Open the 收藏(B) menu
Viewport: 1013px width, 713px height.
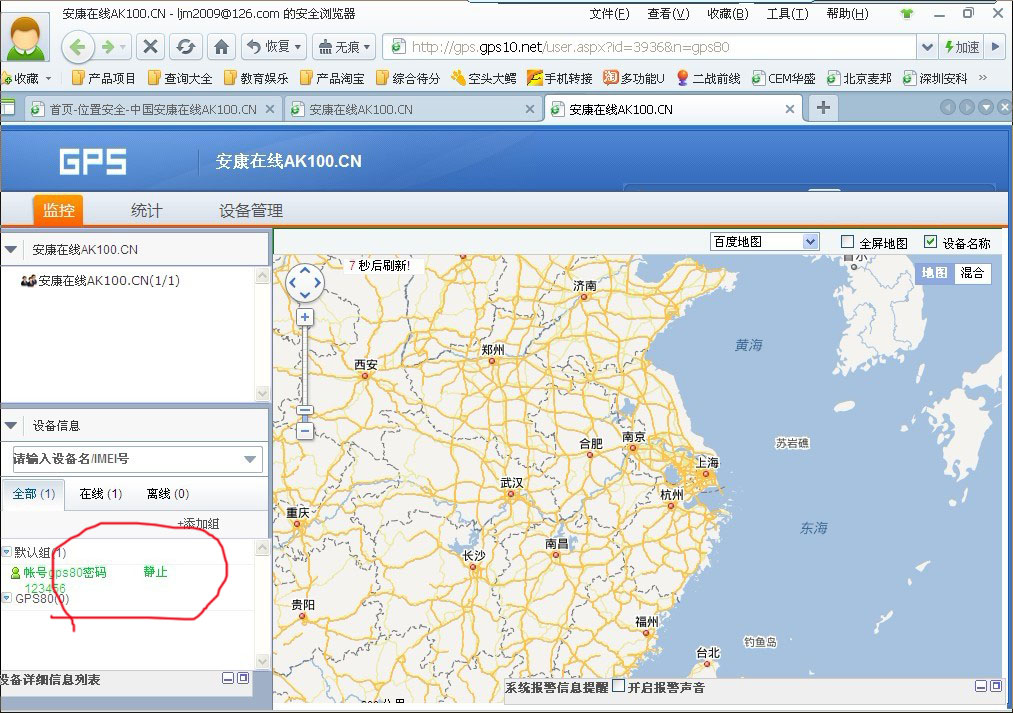pos(727,14)
